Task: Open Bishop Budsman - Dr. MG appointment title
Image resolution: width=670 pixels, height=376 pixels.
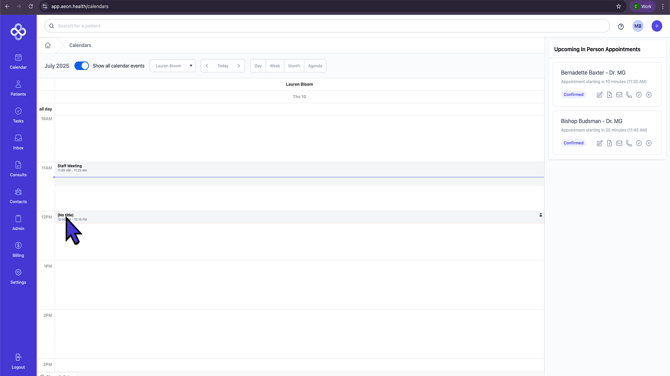Action: (x=591, y=121)
